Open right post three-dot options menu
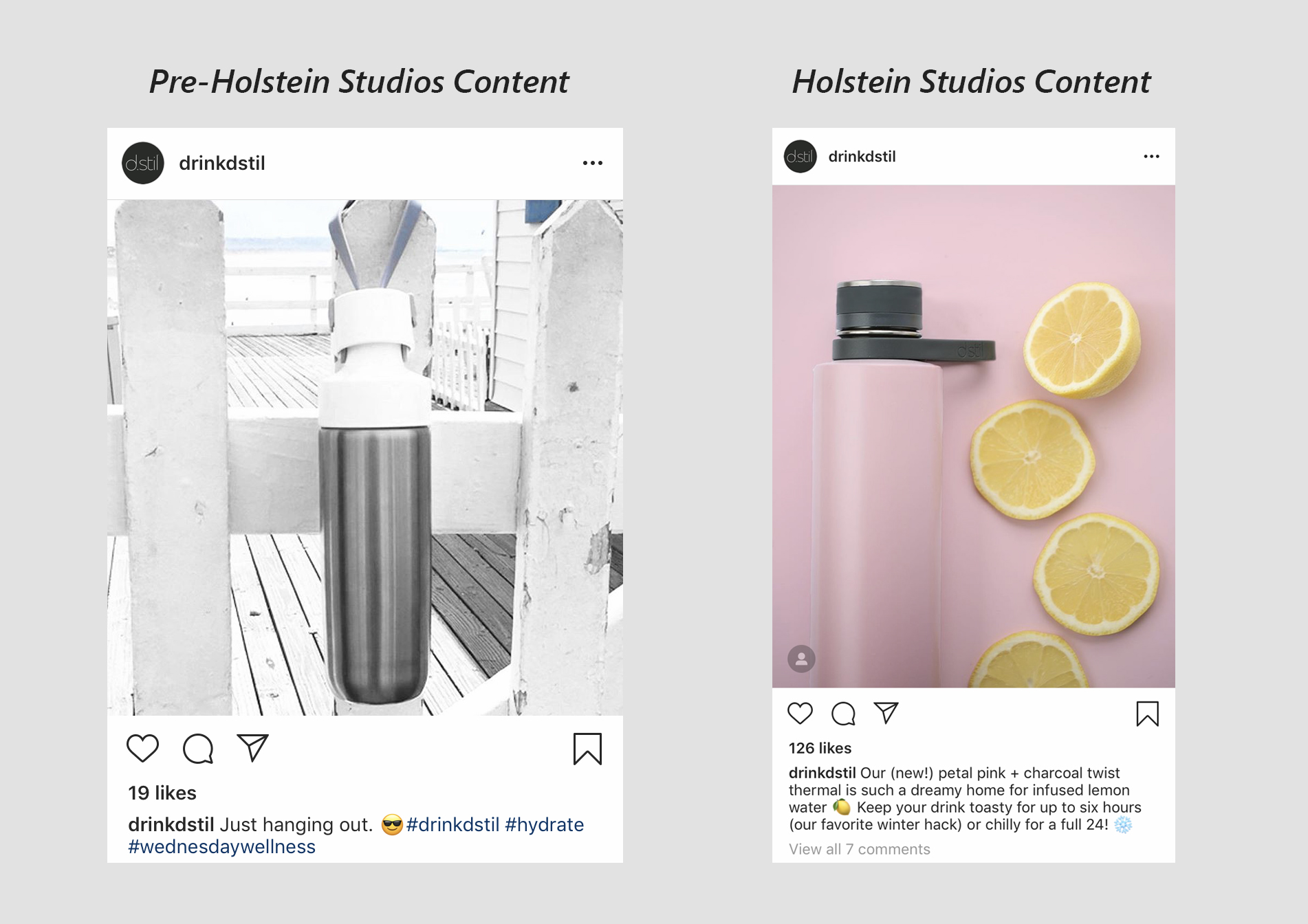 coord(1152,156)
